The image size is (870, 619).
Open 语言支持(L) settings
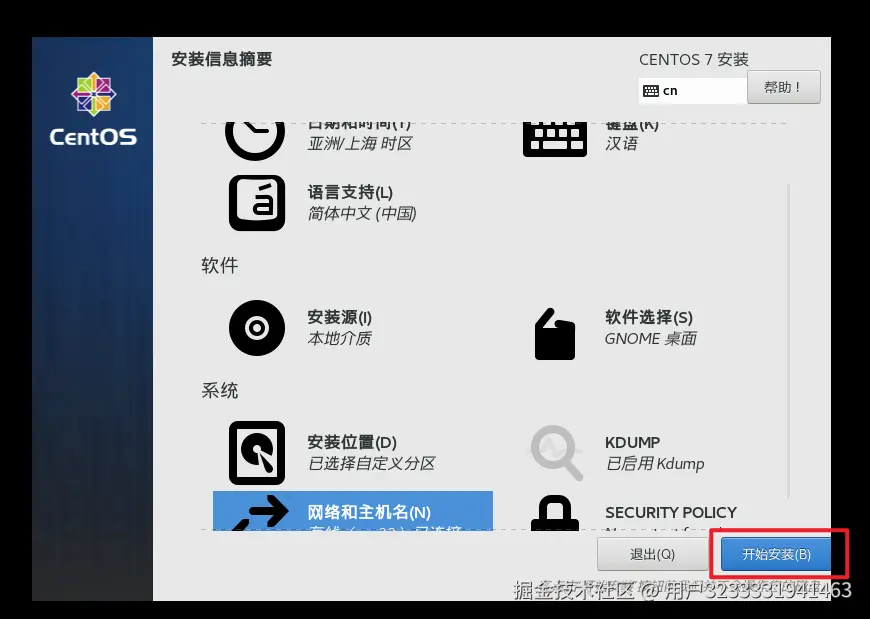pos(350,192)
